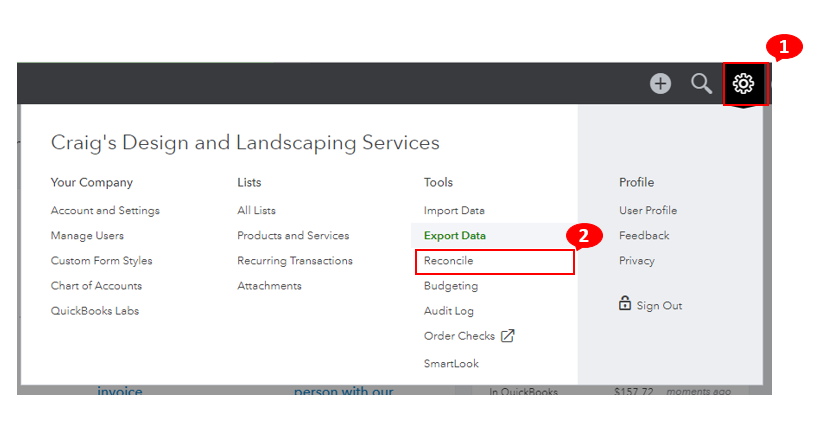Select the highlighted Export Data option
The image size is (816, 427).
[455, 236]
